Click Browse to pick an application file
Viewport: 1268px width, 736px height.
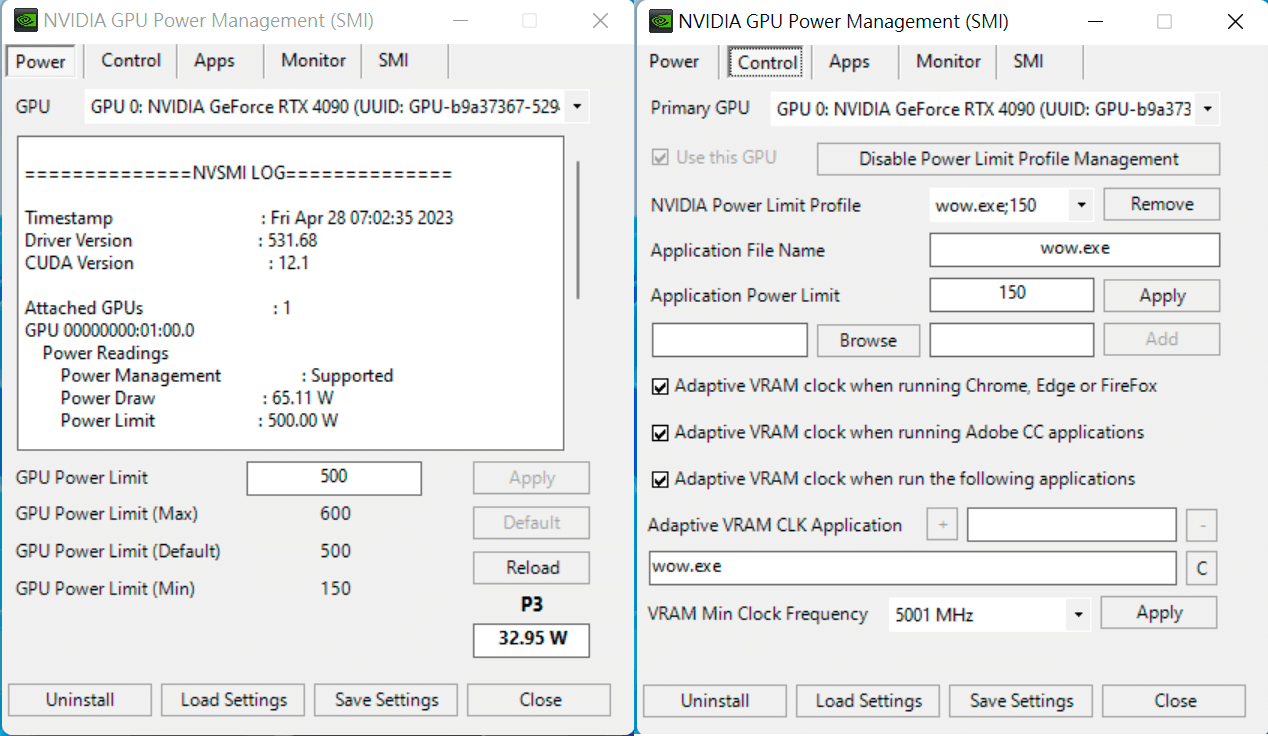(868, 340)
